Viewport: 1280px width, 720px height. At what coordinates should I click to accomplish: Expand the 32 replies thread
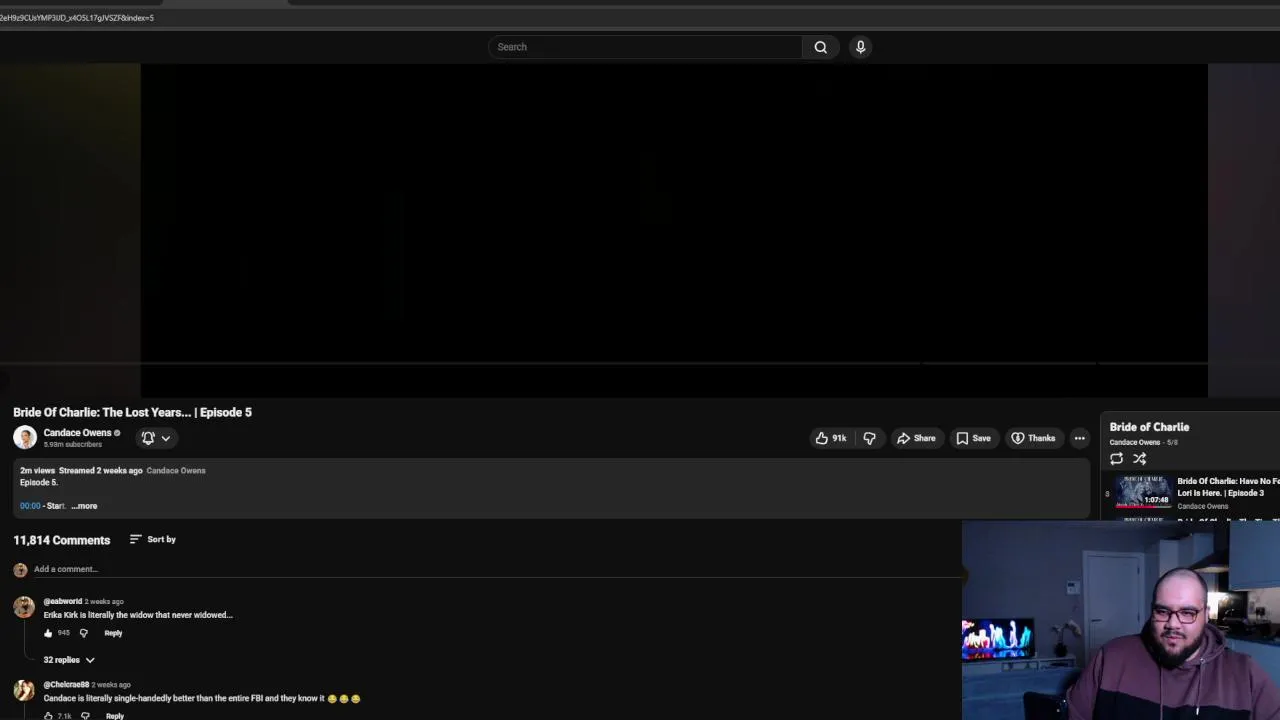[69, 660]
